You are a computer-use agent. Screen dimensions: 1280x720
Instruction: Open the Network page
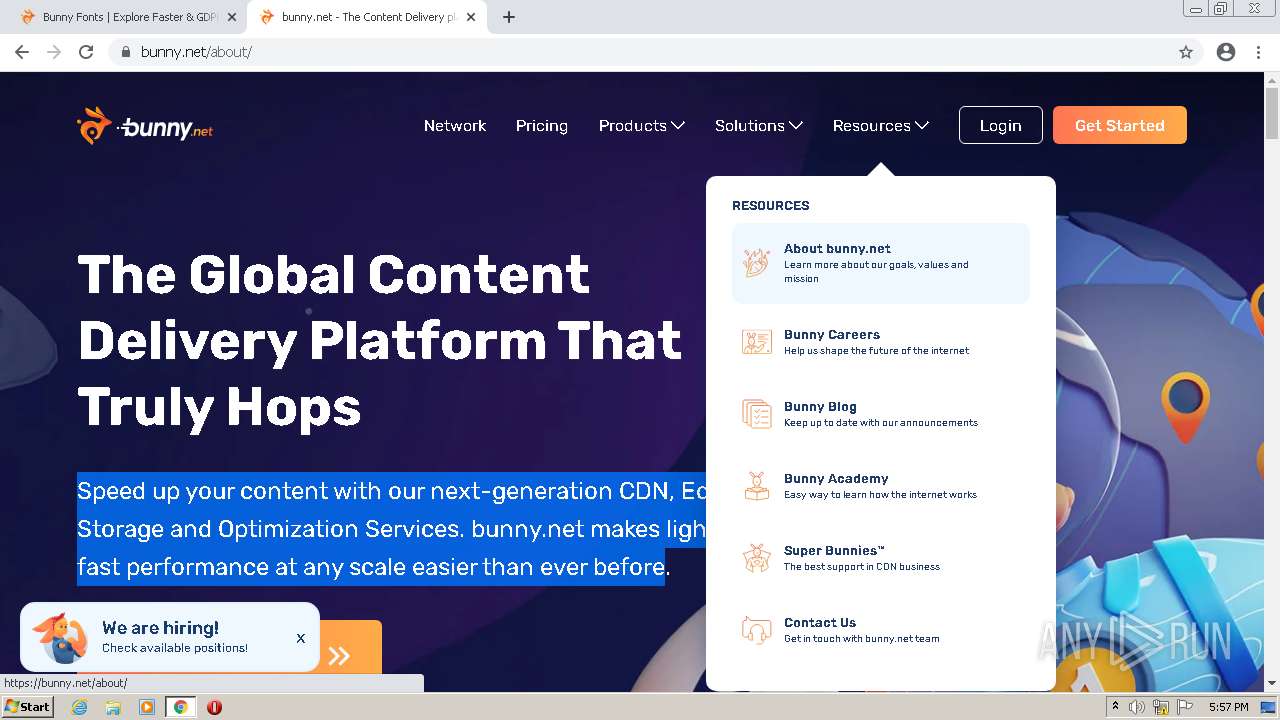click(x=455, y=126)
